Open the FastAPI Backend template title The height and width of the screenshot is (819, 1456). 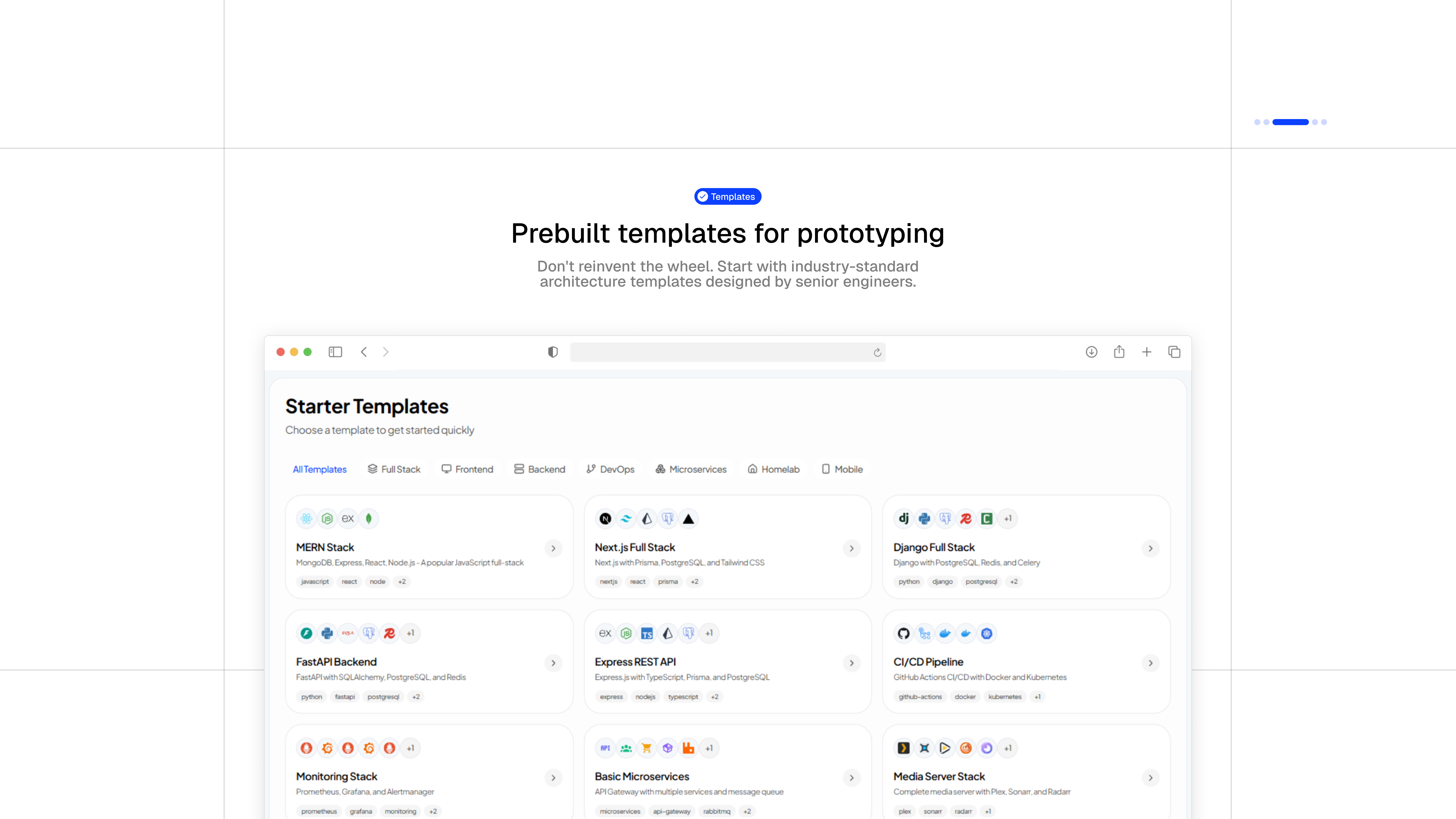tap(336, 661)
